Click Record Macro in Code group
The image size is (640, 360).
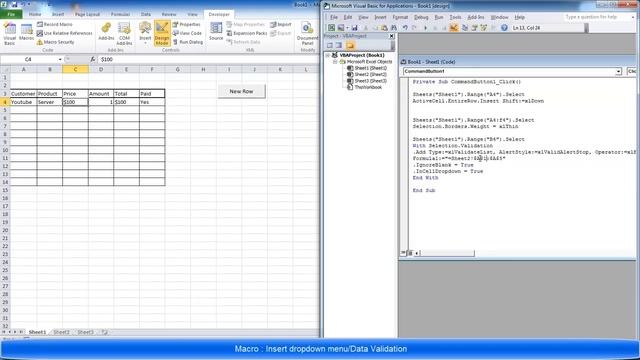pos(54,24)
